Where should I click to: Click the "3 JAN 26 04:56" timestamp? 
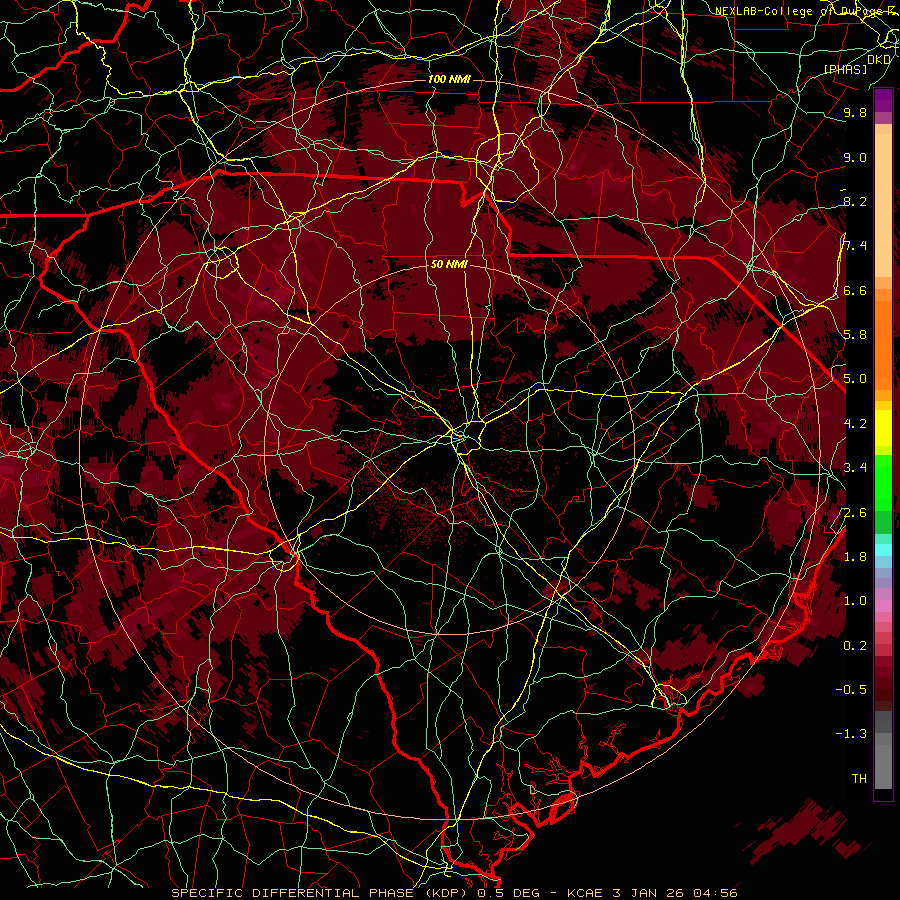pos(674,893)
